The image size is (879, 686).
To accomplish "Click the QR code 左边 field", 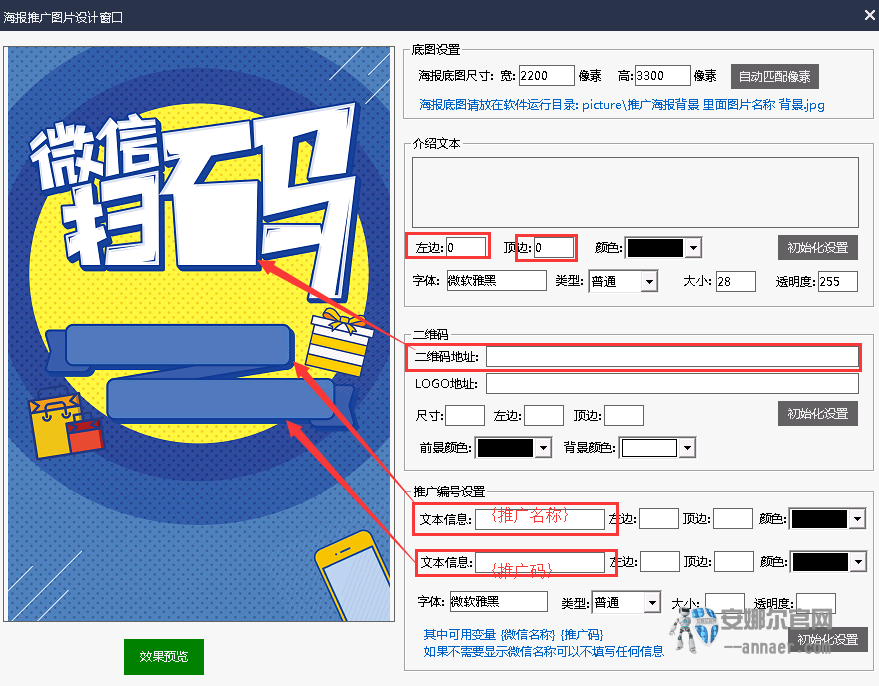I will (x=544, y=416).
